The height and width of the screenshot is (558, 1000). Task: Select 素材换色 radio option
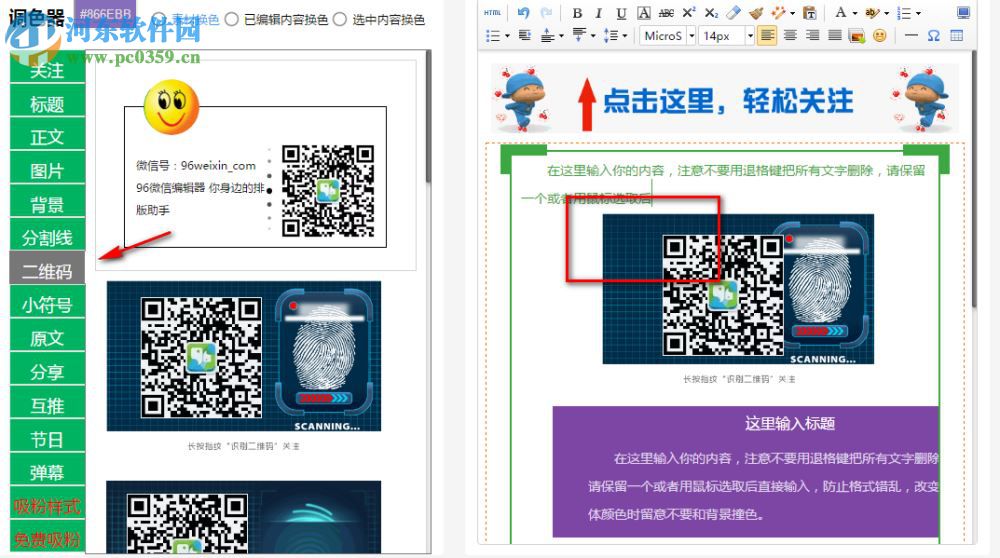pyautogui.click(x=159, y=20)
